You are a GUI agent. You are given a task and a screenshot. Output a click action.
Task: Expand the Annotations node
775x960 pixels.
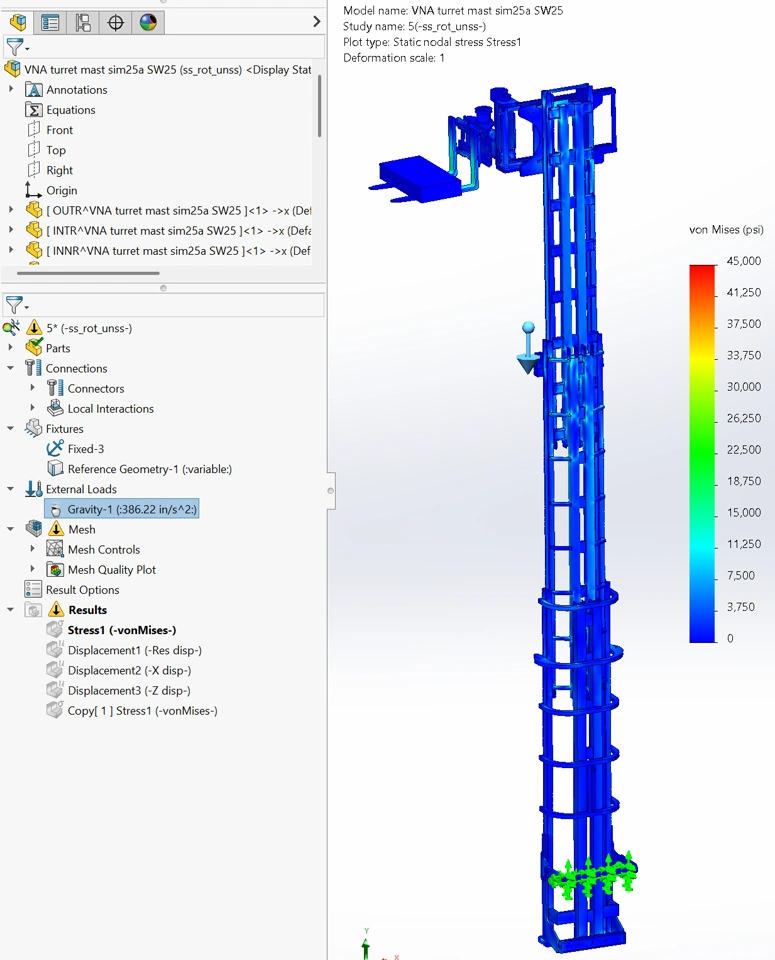tap(11, 89)
